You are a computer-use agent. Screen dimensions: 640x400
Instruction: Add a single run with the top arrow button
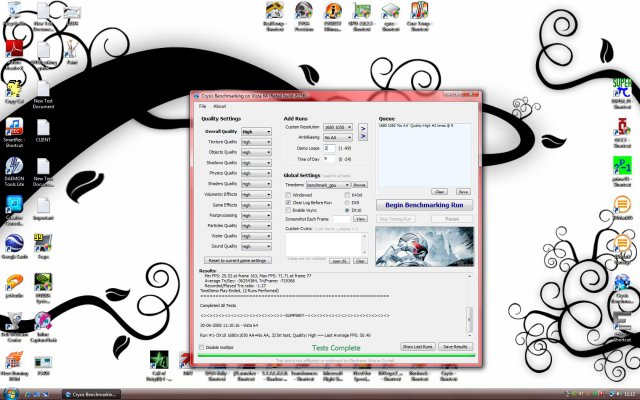pos(362,128)
